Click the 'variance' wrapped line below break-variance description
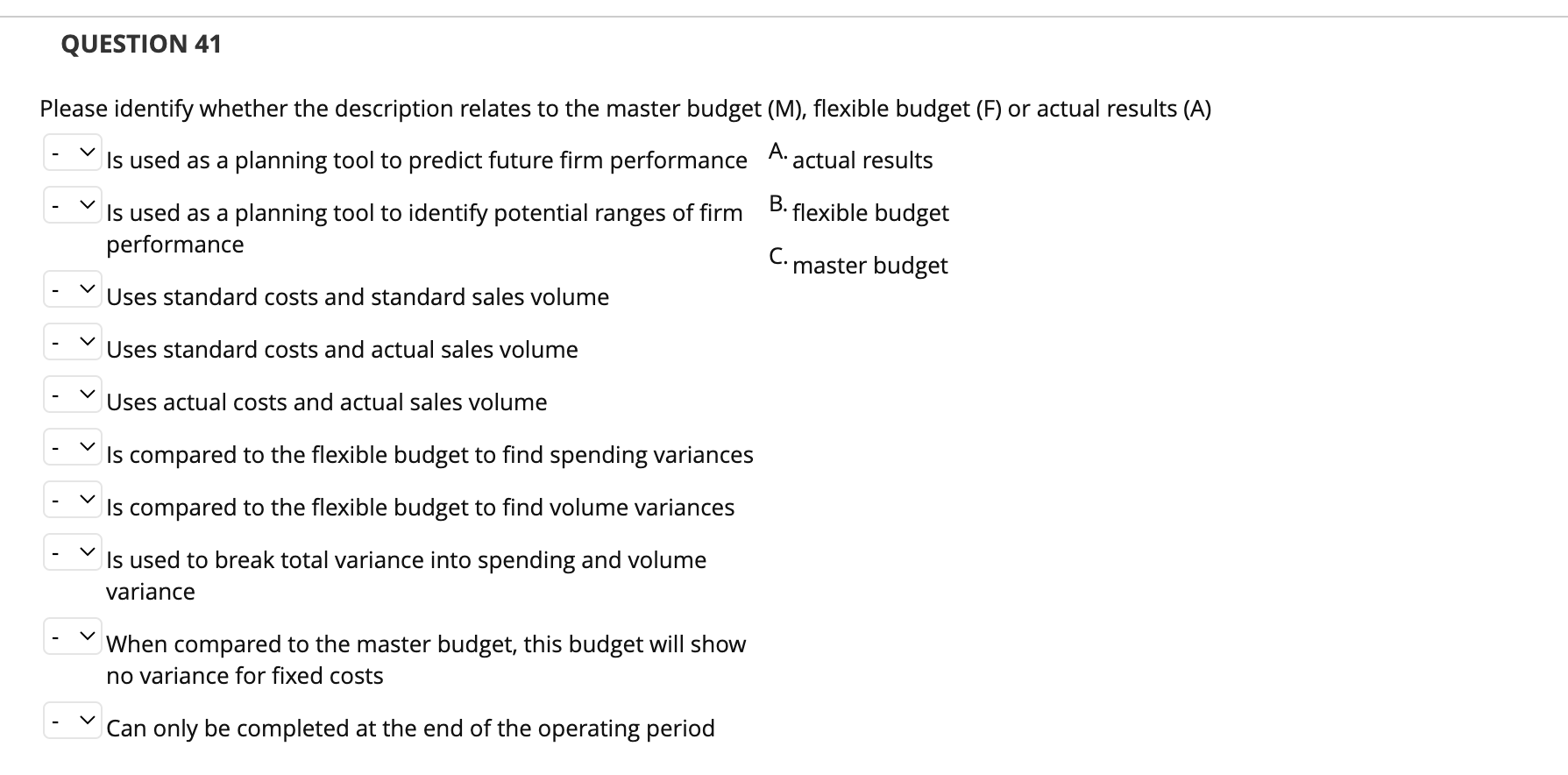 (x=152, y=592)
